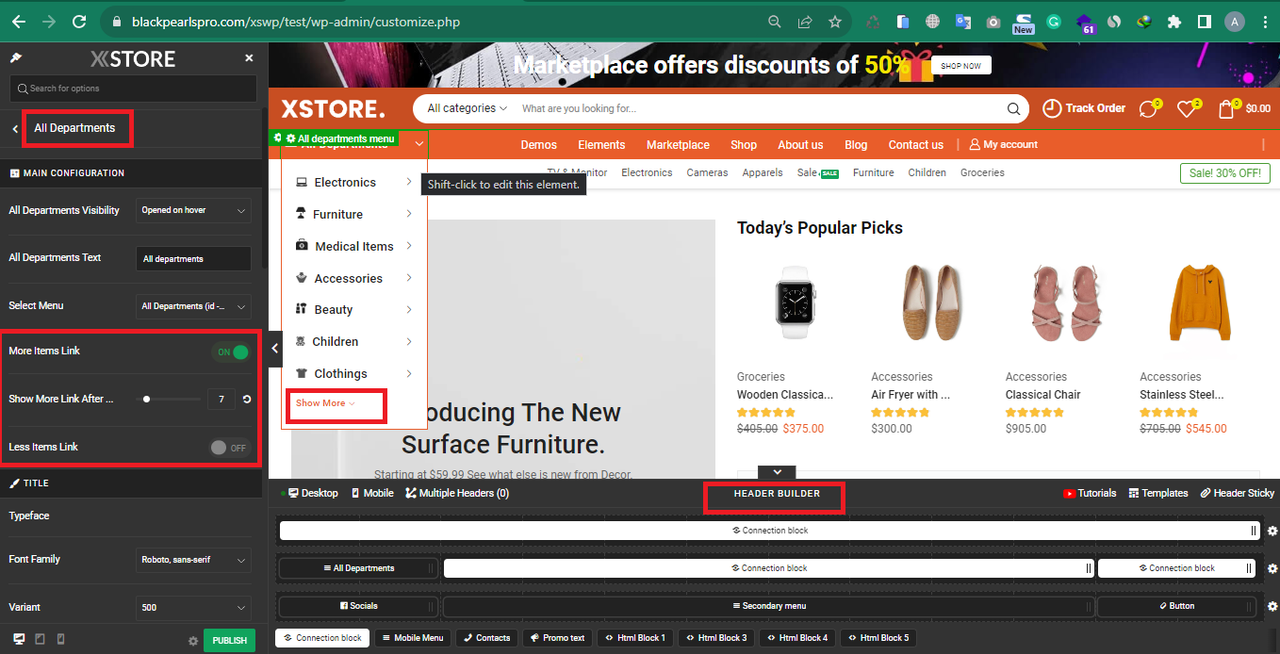Open settings gear for top header row
The image size is (1280, 654).
pyautogui.click(x=1273, y=531)
